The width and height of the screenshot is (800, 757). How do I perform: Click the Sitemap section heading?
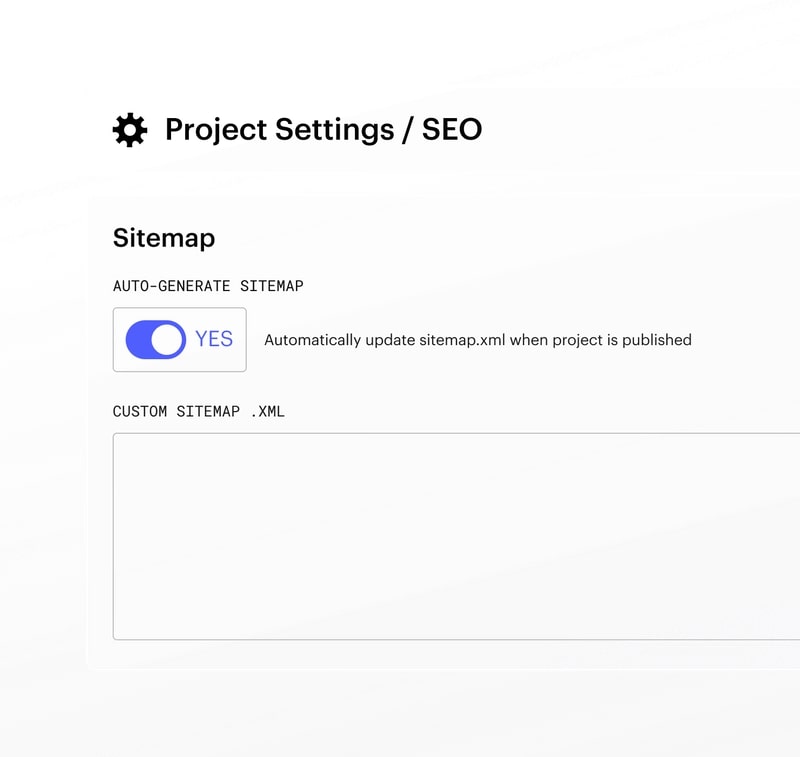click(x=164, y=238)
